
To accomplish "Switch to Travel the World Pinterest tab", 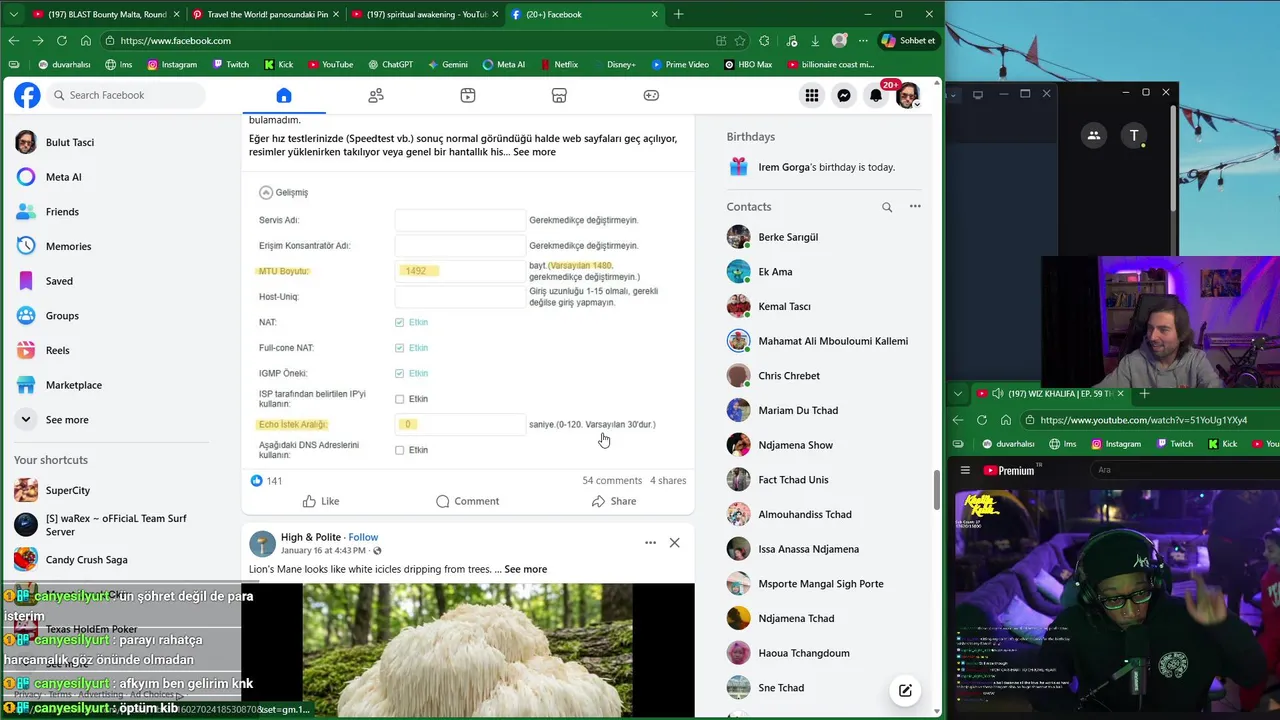I will (x=264, y=14).
